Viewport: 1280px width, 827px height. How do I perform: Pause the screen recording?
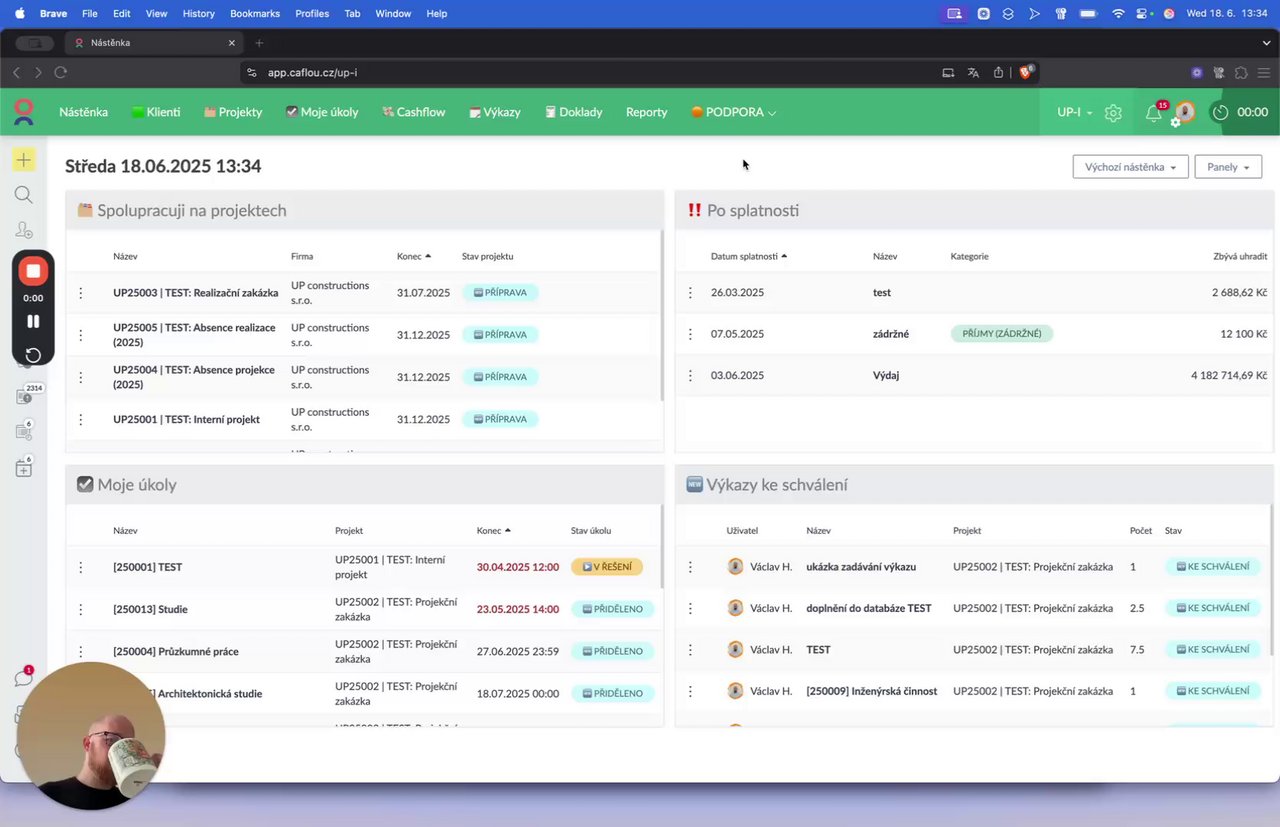tap(33, 321)
